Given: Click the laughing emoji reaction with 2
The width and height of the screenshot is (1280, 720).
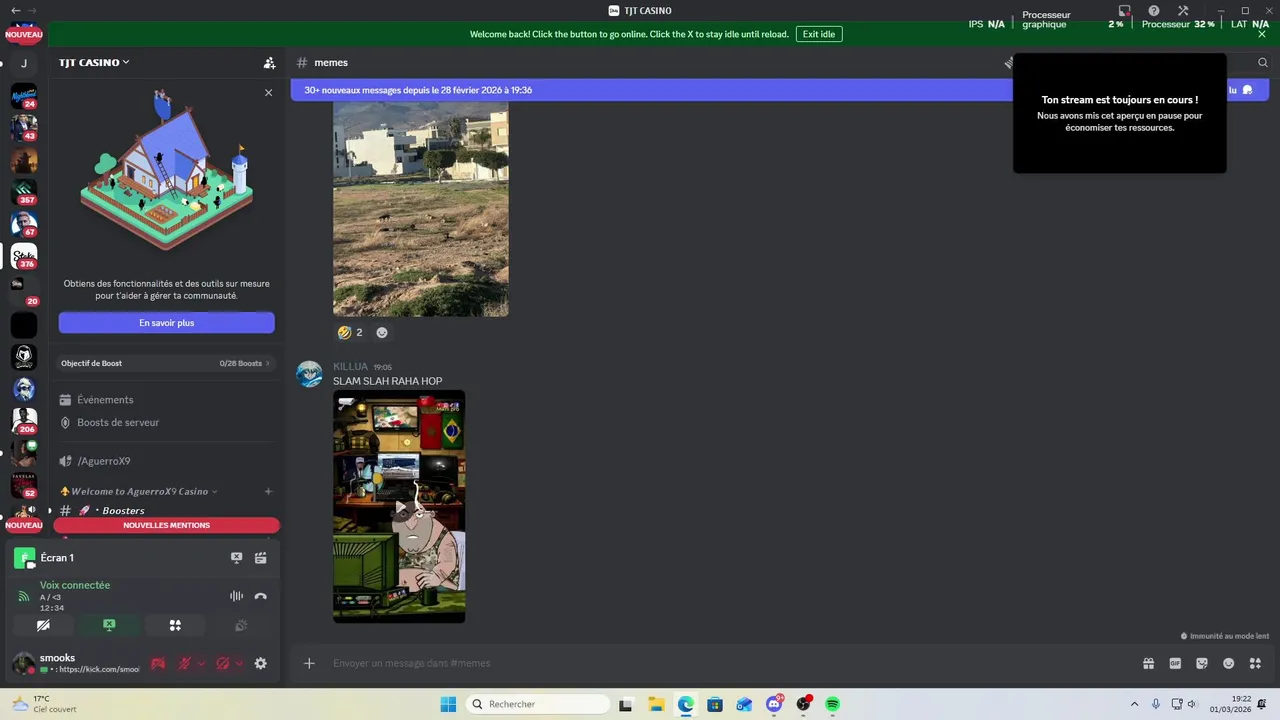Looking at the screenshot, I should click(350, 332).
